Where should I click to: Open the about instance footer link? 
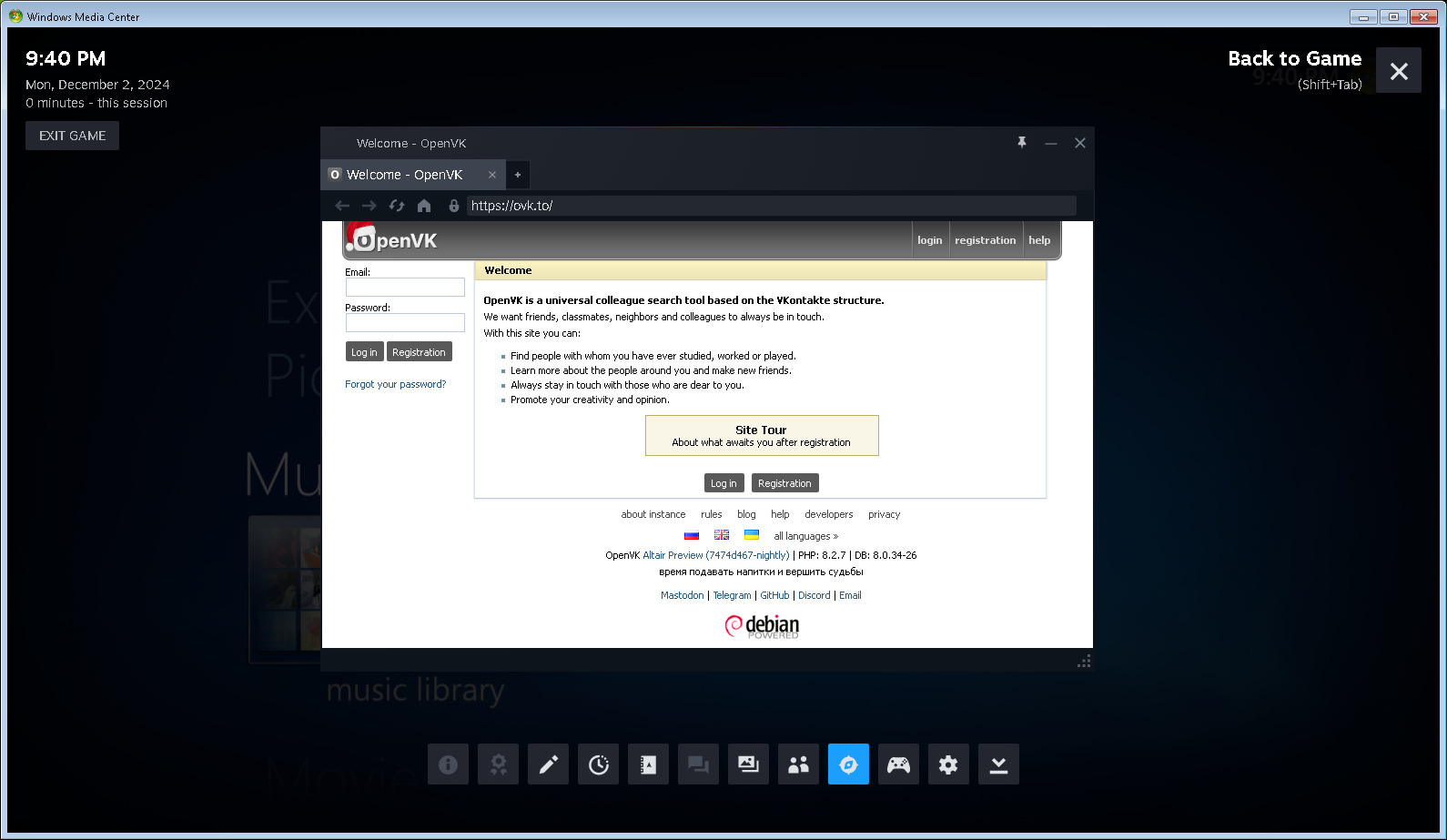click(653, 514)
